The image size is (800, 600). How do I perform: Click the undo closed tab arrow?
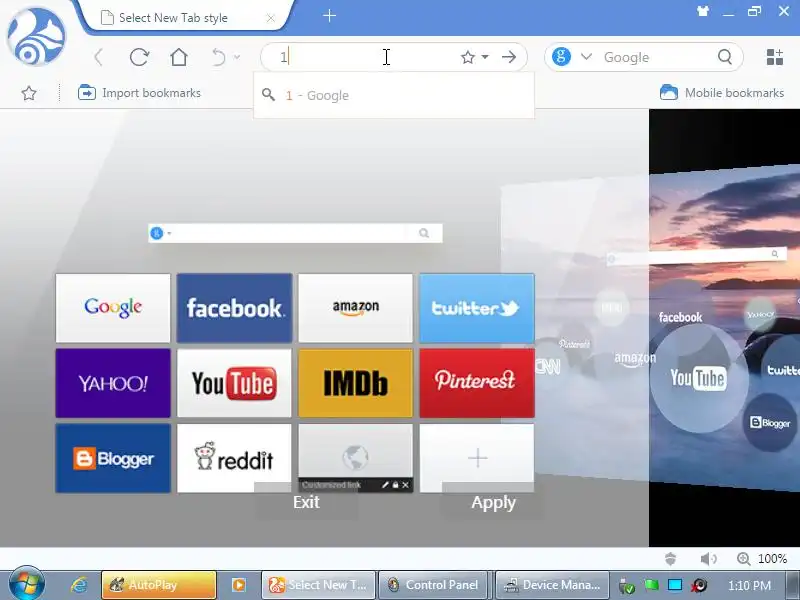click(219, 57)
